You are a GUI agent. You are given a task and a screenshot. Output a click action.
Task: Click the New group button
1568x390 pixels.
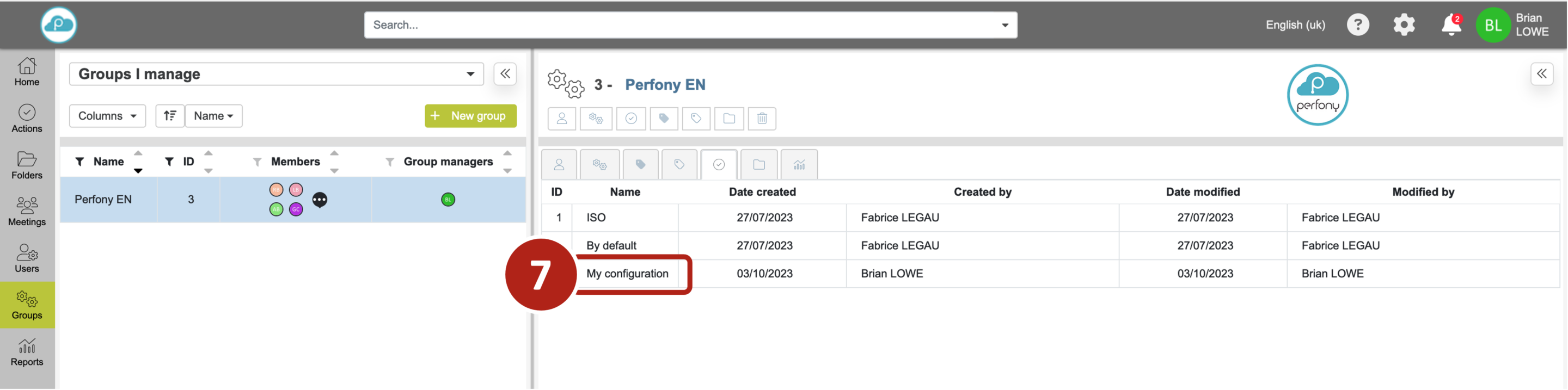coord(470,116)
